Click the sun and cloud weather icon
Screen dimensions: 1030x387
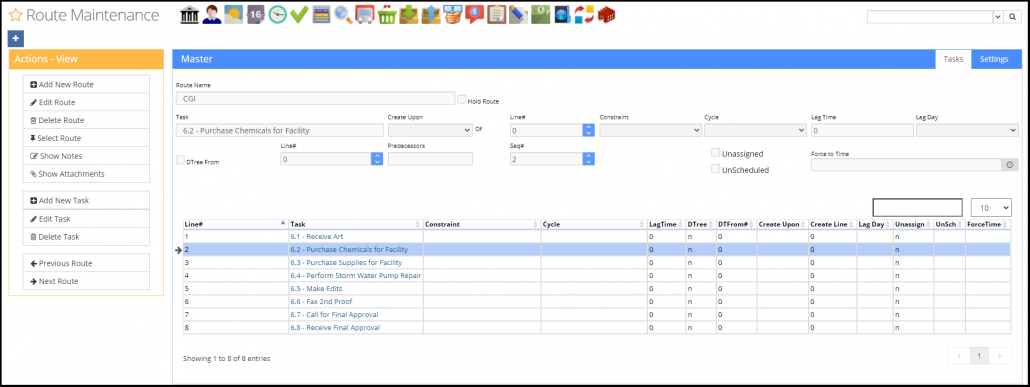[x=233, y=14]
